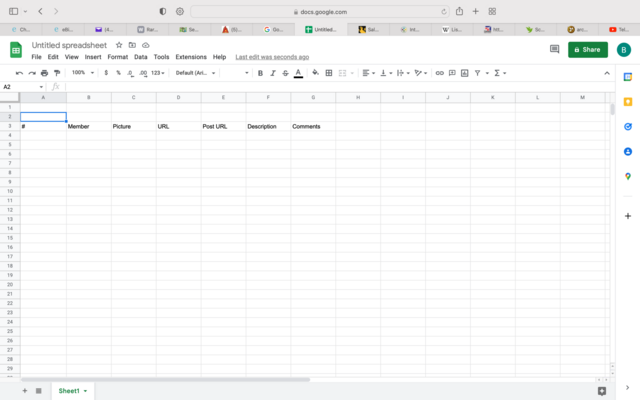Open Google Keep in side panel
This screenshot has width=640, height=400.
(x=627, y=103)
